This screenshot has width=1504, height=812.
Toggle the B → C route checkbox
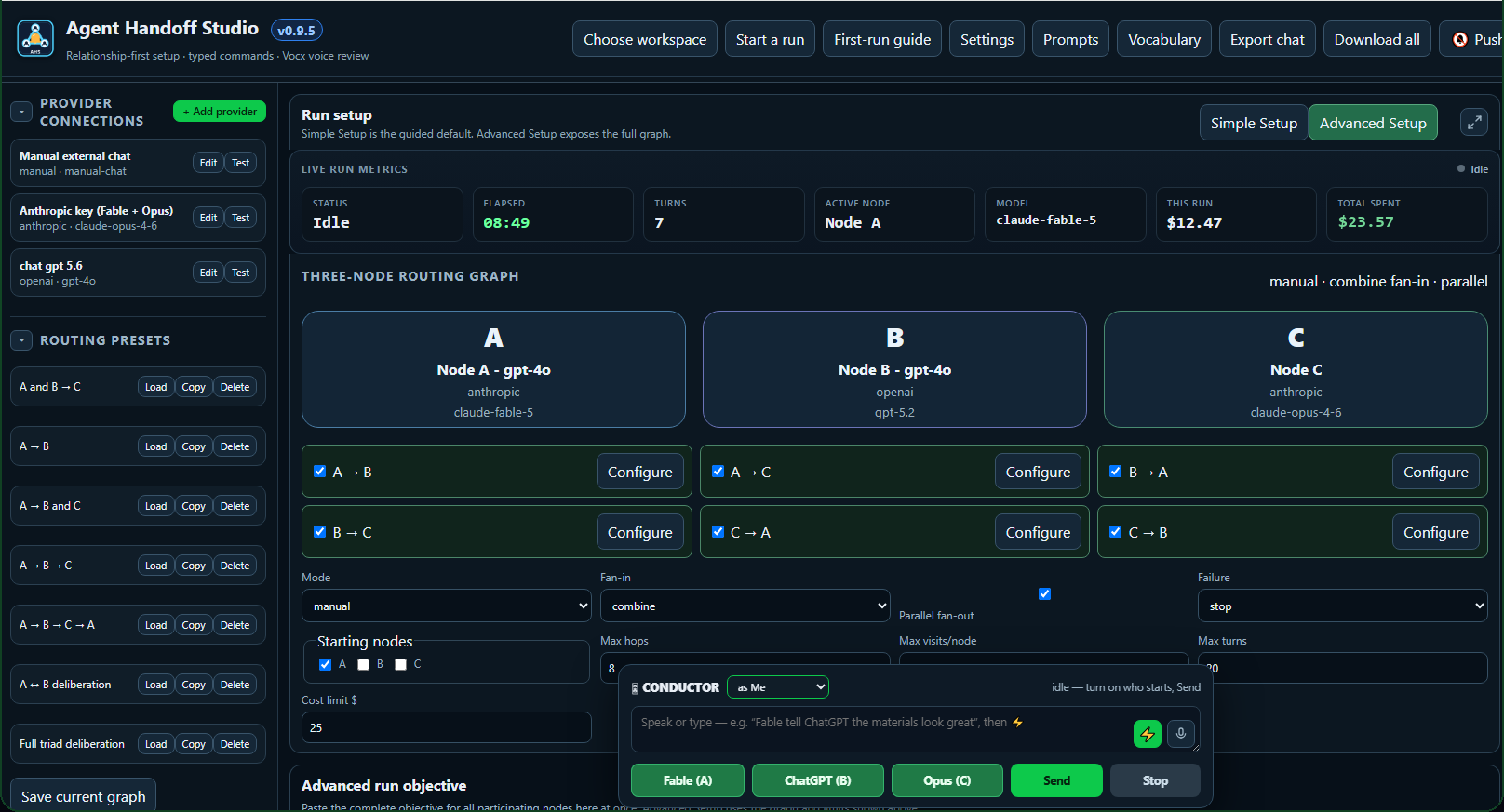pos(319,532)
